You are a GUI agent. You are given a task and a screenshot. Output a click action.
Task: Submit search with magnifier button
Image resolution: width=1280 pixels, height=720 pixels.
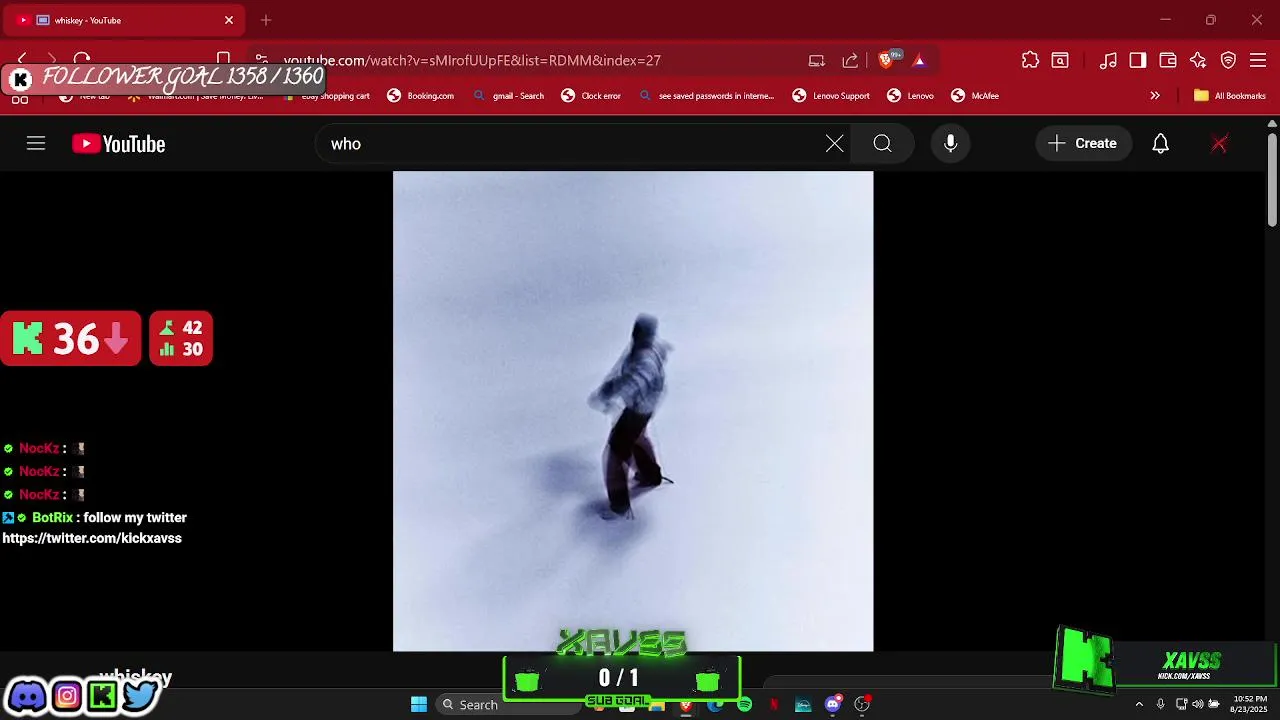tap(882, 144)
